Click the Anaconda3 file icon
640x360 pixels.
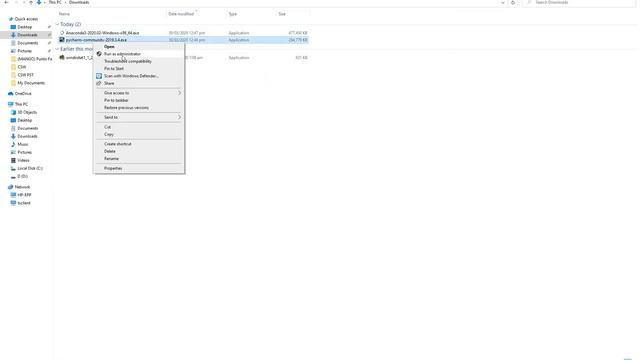click(62, 33)
